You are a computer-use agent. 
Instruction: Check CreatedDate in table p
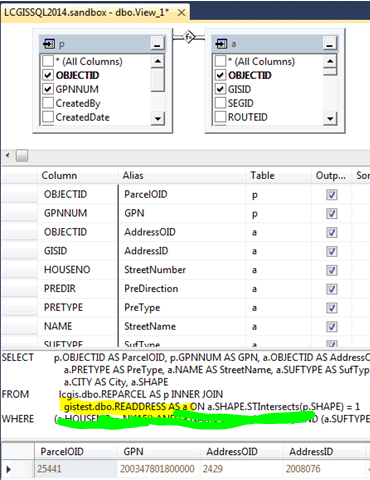(48, 117)
